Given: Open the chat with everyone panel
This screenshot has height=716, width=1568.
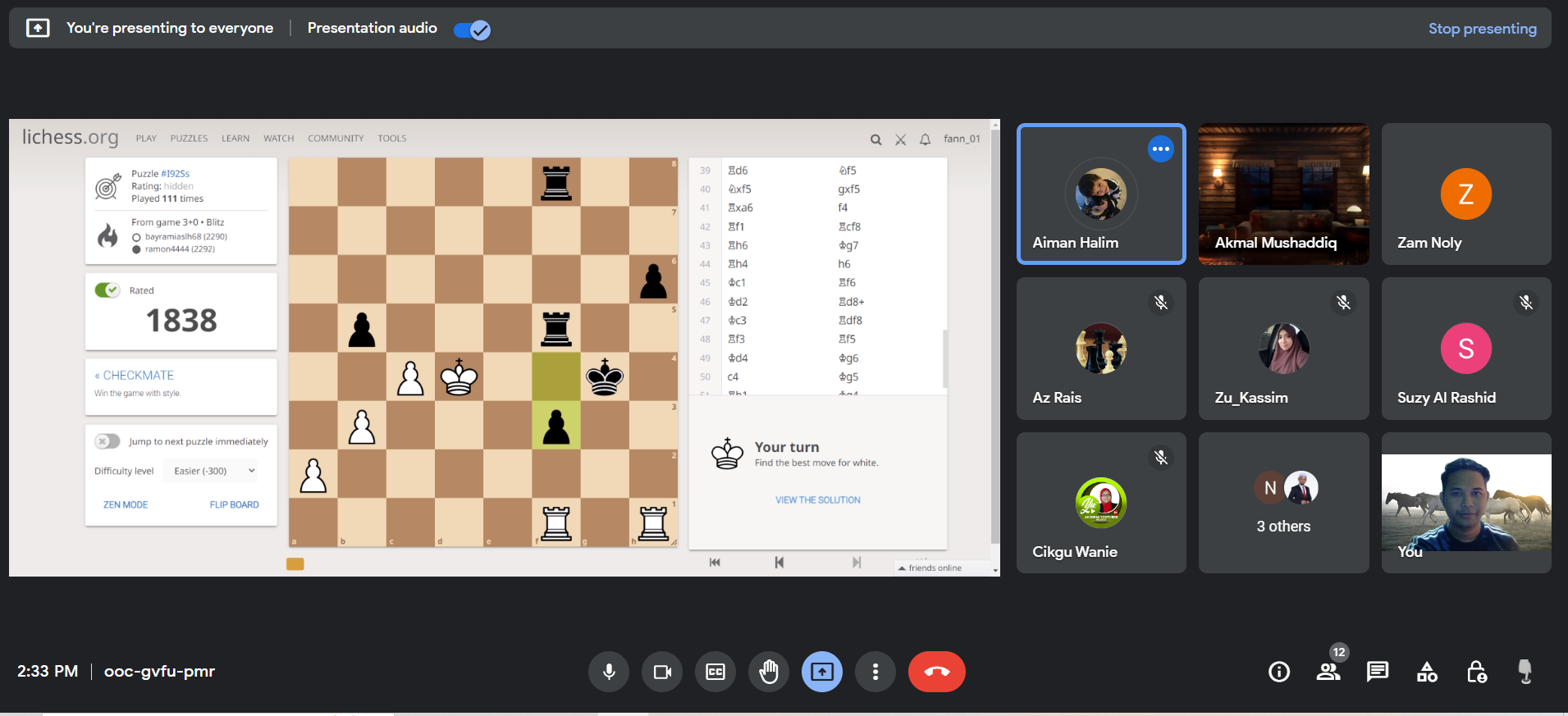Looking at the screenshot, I should pos(1378,672).
